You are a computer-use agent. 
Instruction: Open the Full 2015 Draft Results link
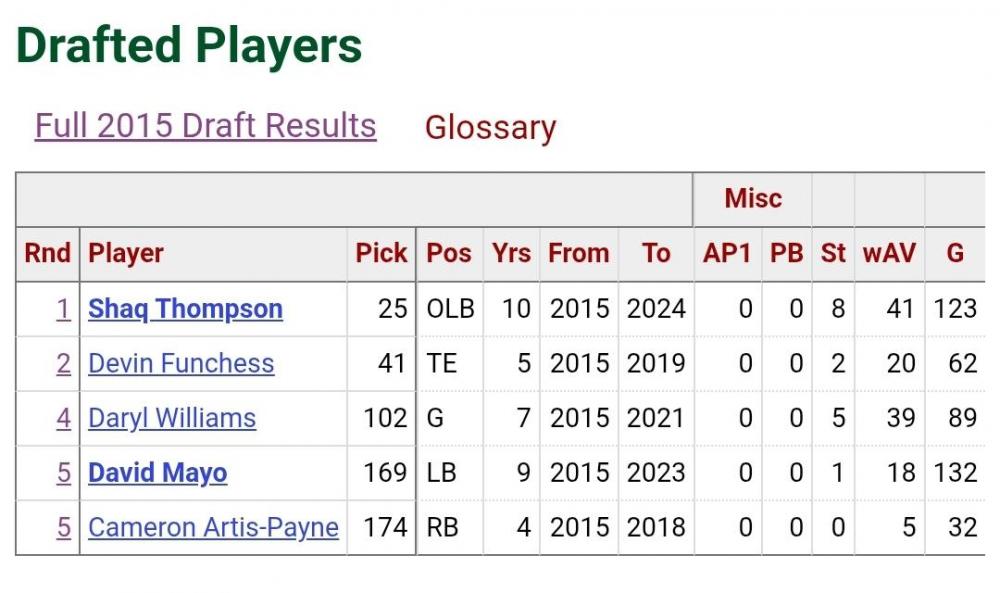point(205,126)
